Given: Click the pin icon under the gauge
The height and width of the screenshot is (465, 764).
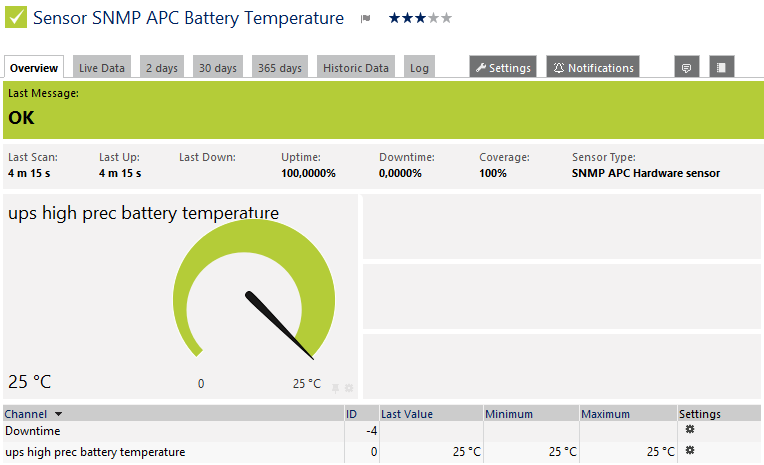Looking at the screenshot, I should click(336, 387).
